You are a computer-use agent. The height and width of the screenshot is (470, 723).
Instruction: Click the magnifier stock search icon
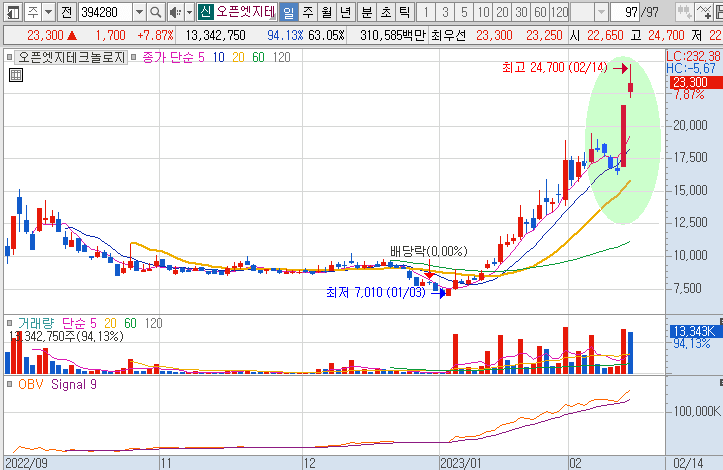coord(156,12)
